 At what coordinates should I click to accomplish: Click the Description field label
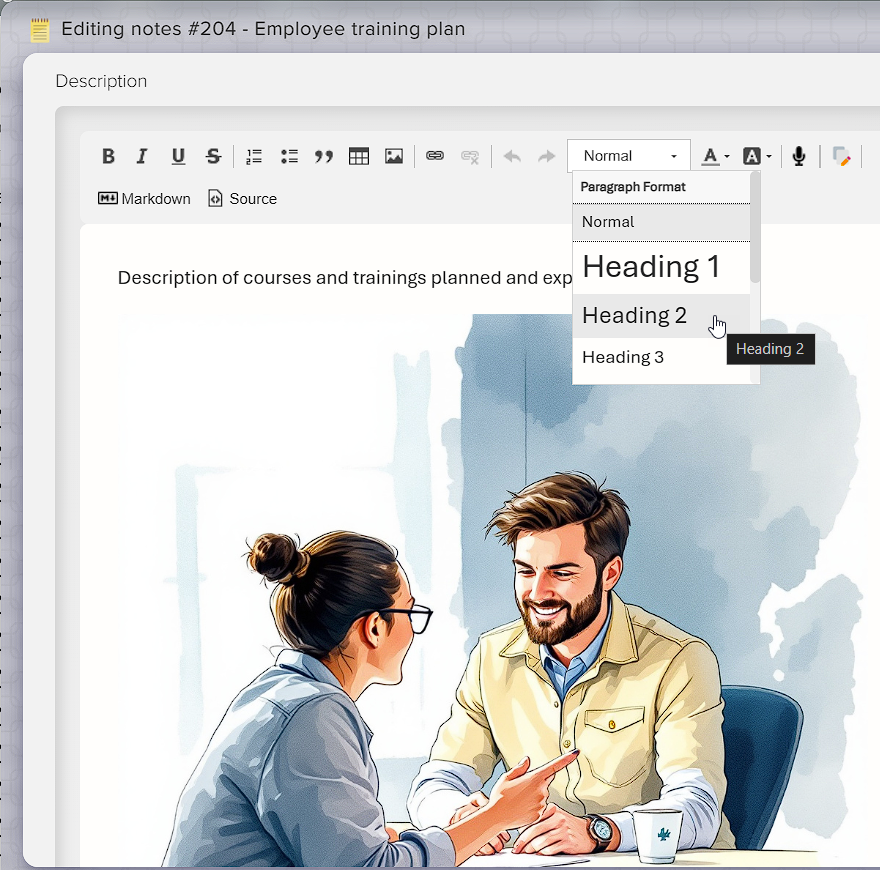[101, 81]
